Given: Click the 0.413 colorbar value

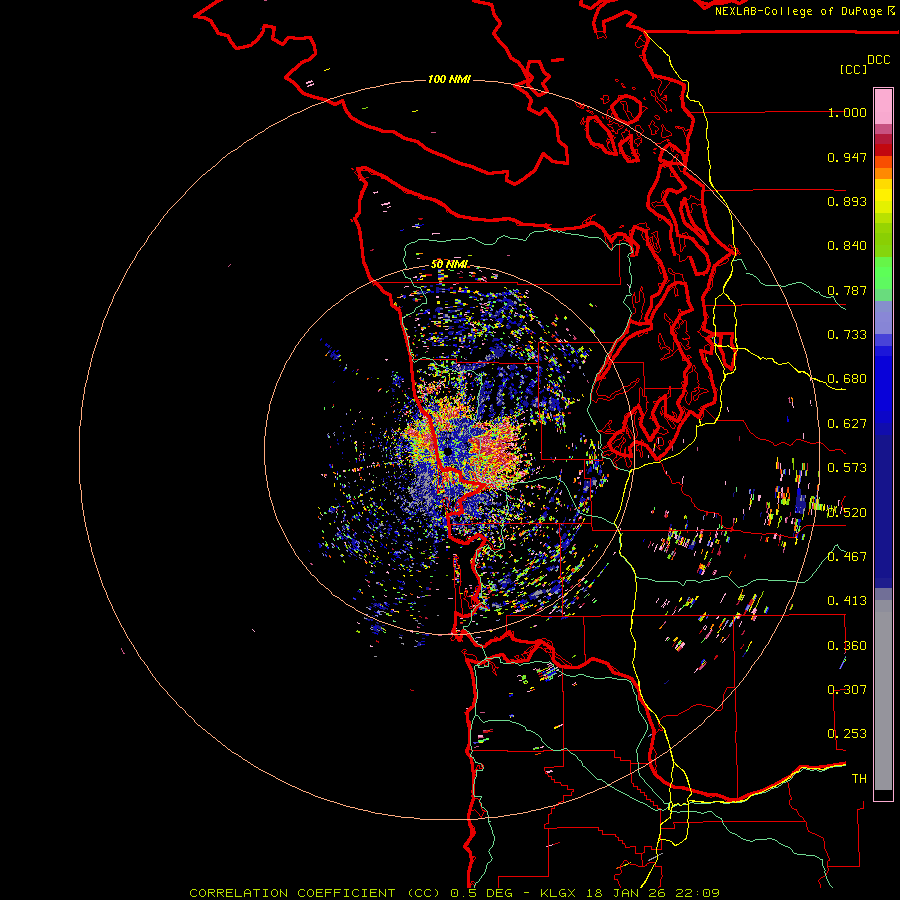Looking at the screenshot, I should point(847,601).
